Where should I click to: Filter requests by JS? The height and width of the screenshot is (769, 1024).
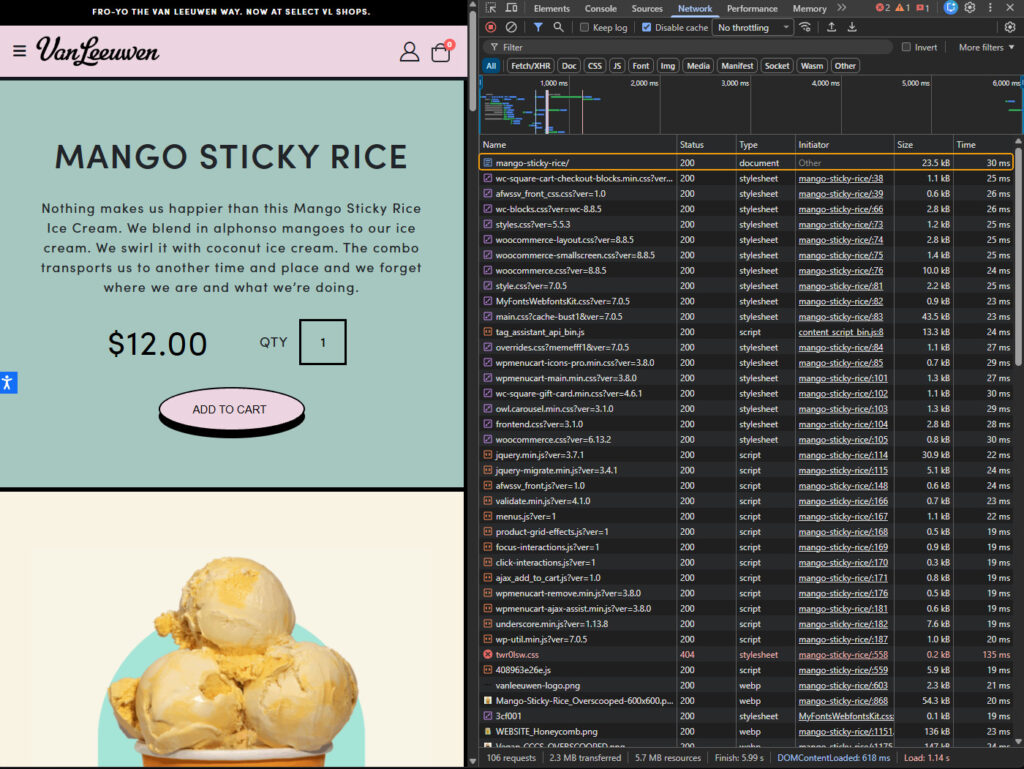tap(616, 66)
